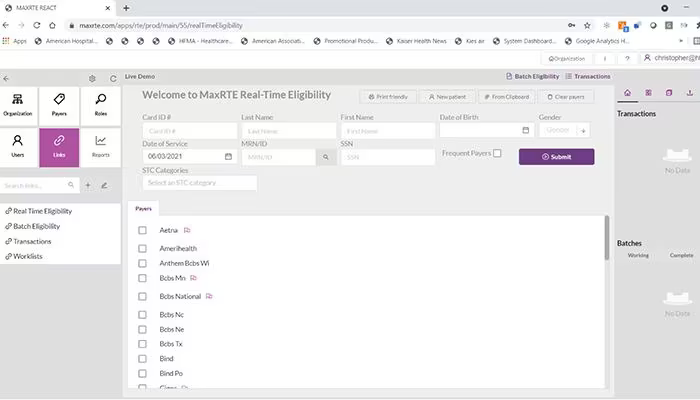700x400 pixels.
Task: Check the Bcbs Mn checkbox
Action: [x=142, y=278]
